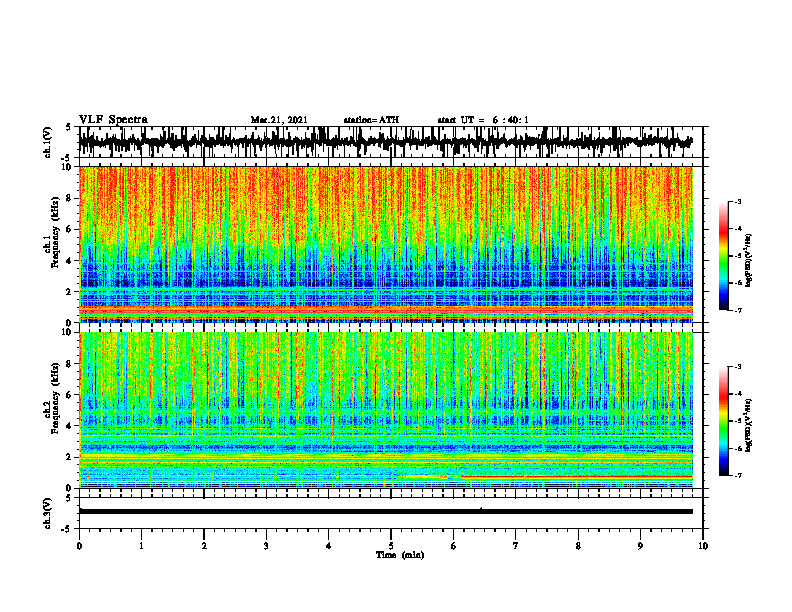Click the ch.3 flat black voltage trace
The image size is (792, 612).
click(386, 512)
